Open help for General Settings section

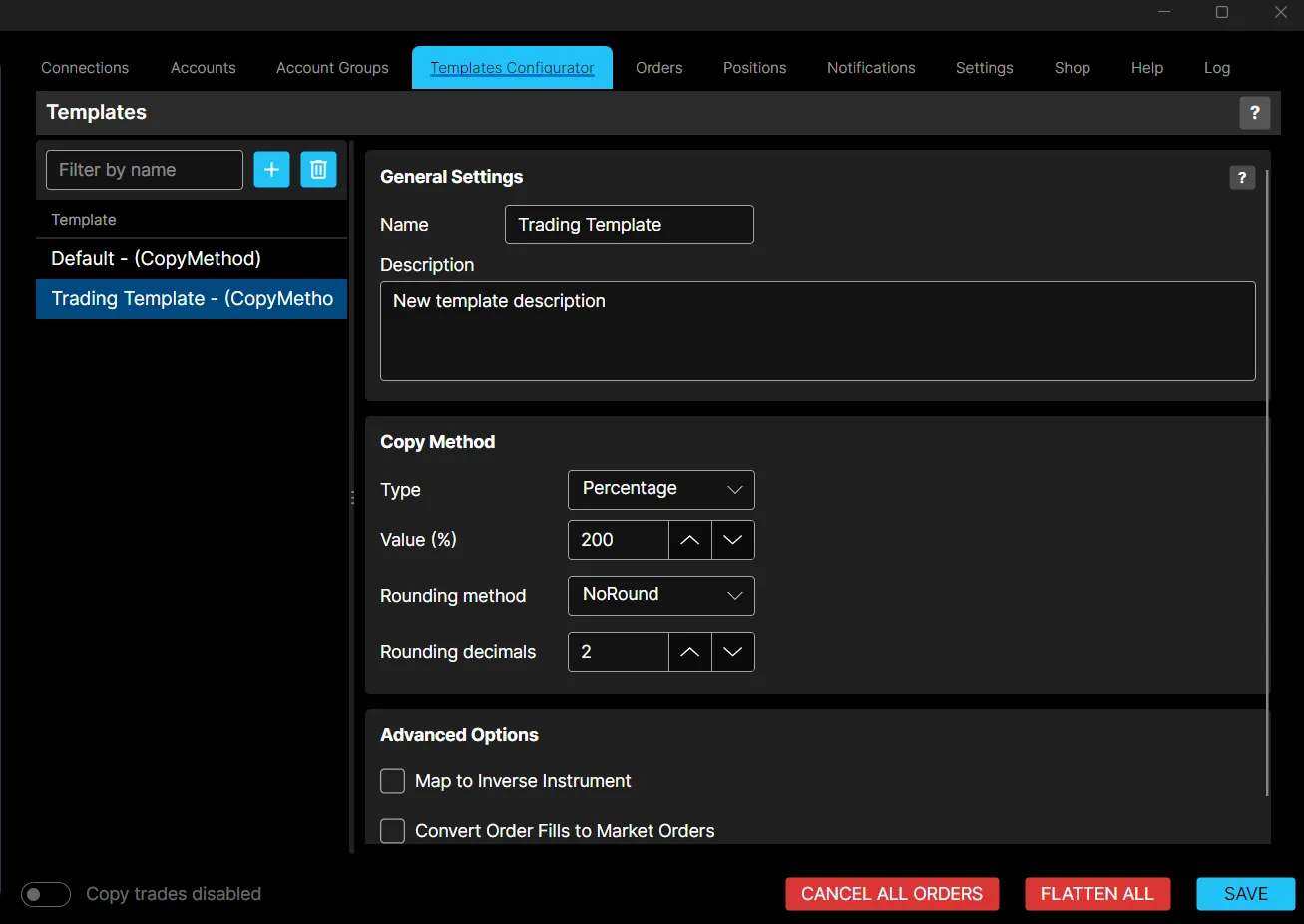coord(1242,178)
